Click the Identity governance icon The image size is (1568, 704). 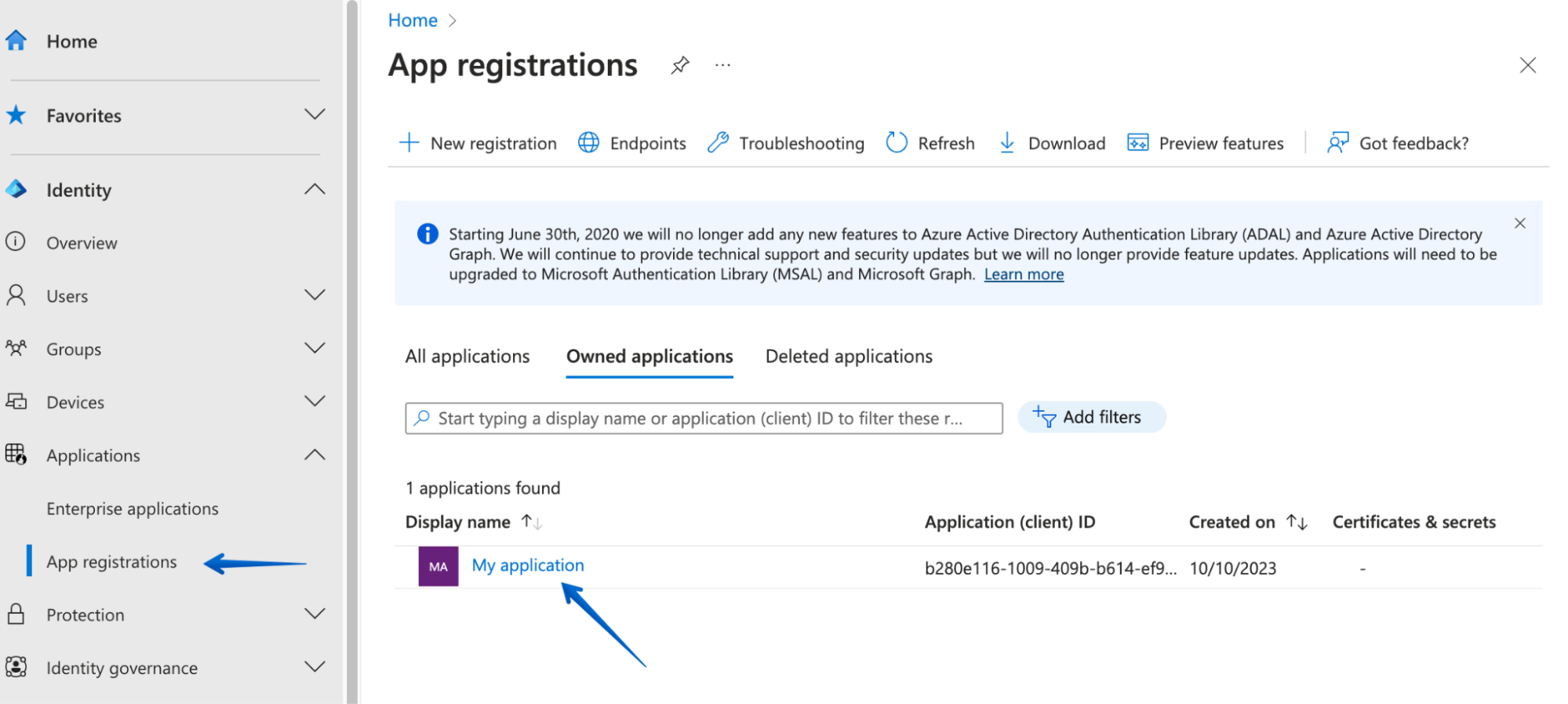tap(16, 667)
